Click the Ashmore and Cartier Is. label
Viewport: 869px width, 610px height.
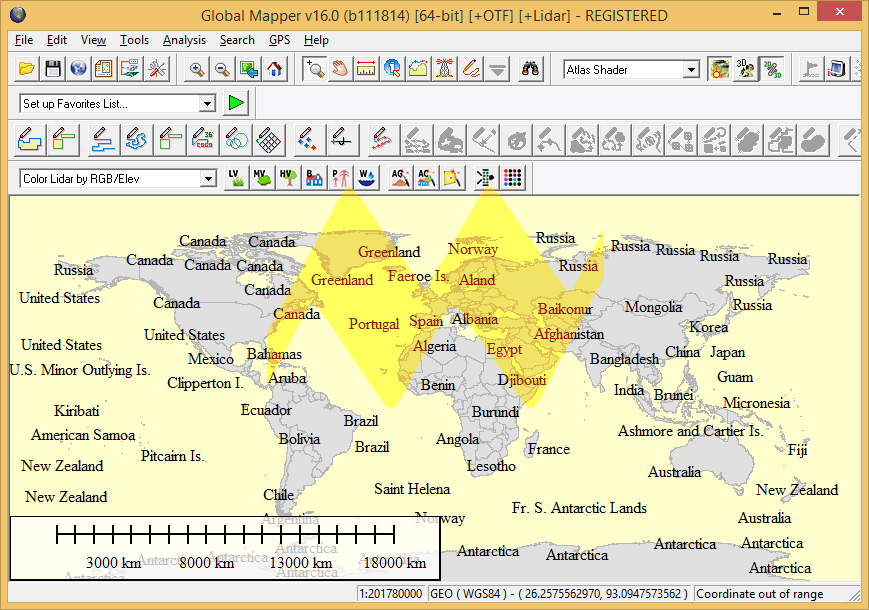point(691,431)
